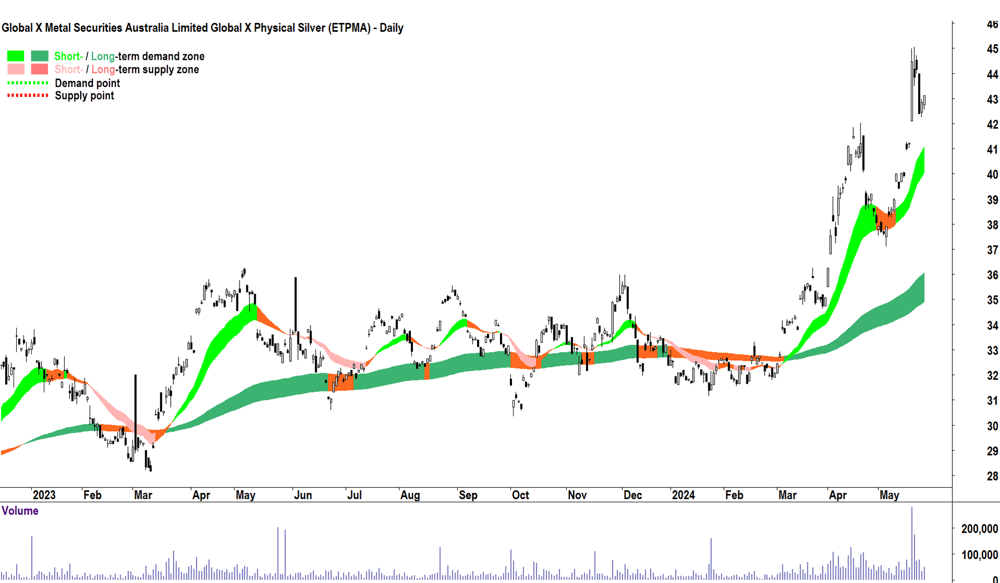Click the 'Oct' label on the date axis
1000x583 pixels.
(520, 495)
